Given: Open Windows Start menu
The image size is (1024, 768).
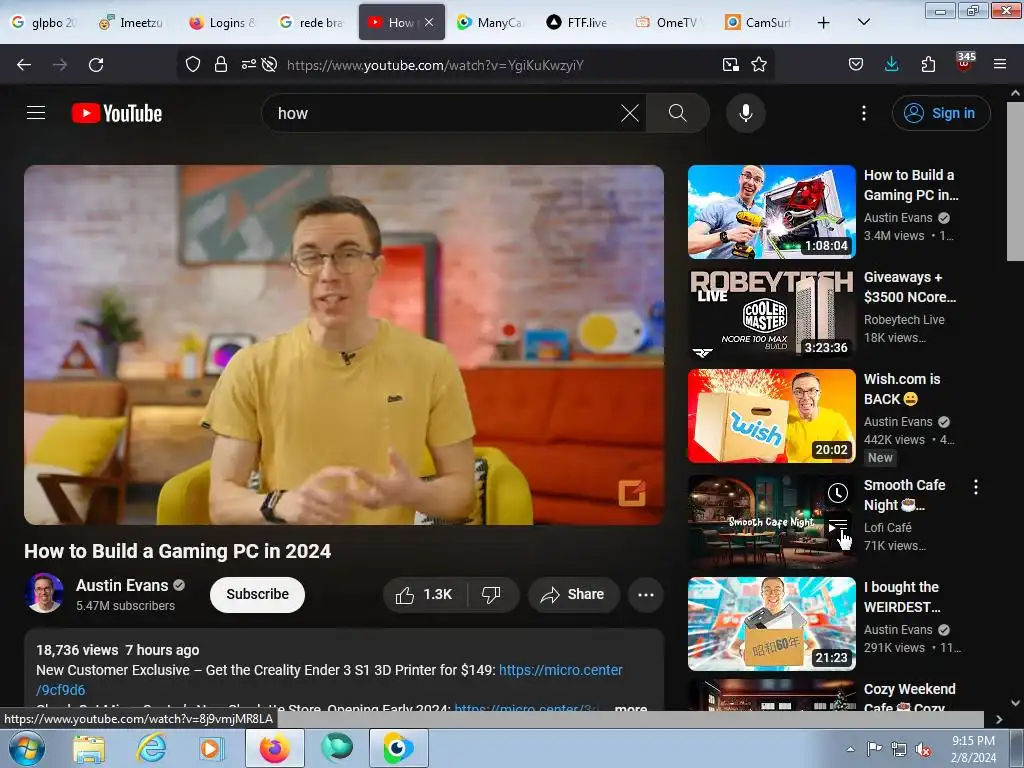Looking at the screenshot, I should coord(25,748).
